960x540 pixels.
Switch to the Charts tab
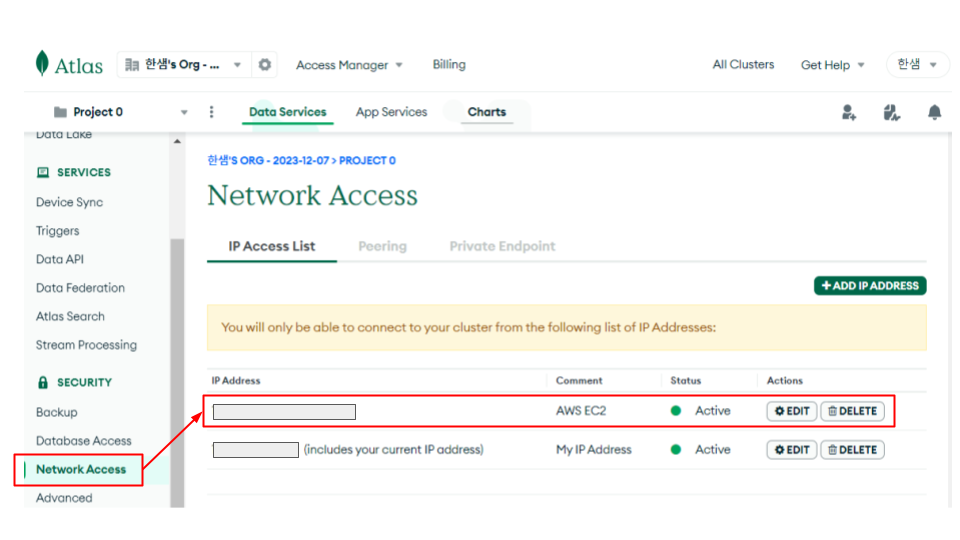[x=487, y=112]
